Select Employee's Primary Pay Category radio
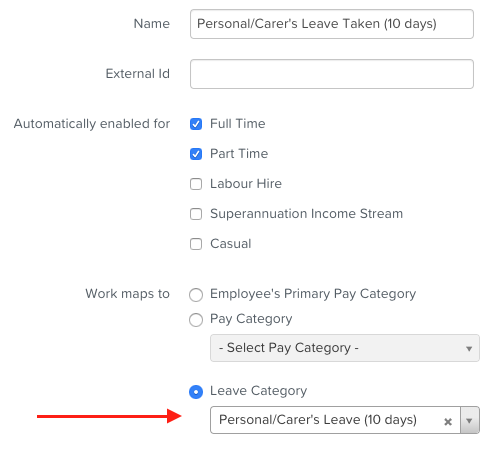 (x=196, y=295)
